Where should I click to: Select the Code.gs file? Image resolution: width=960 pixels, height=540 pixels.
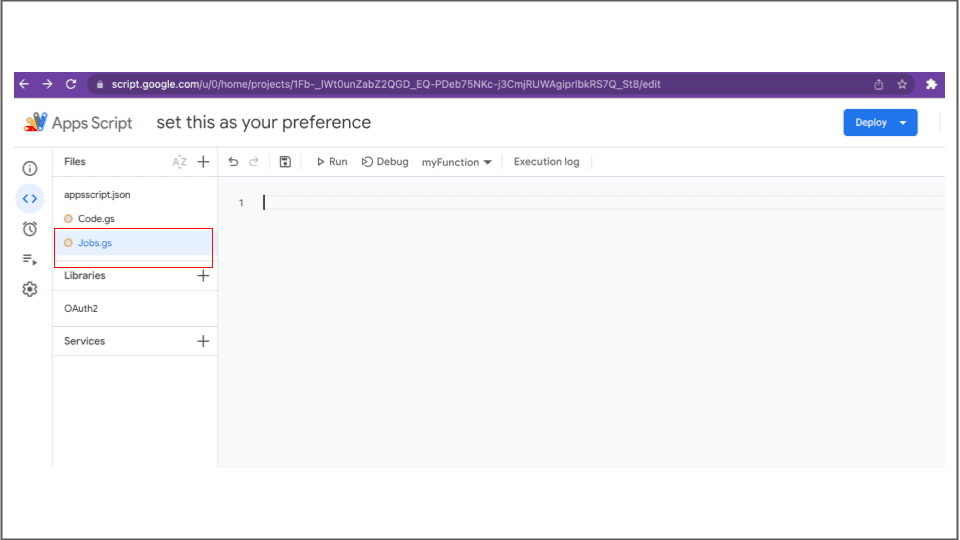click(x=97, y=219)
